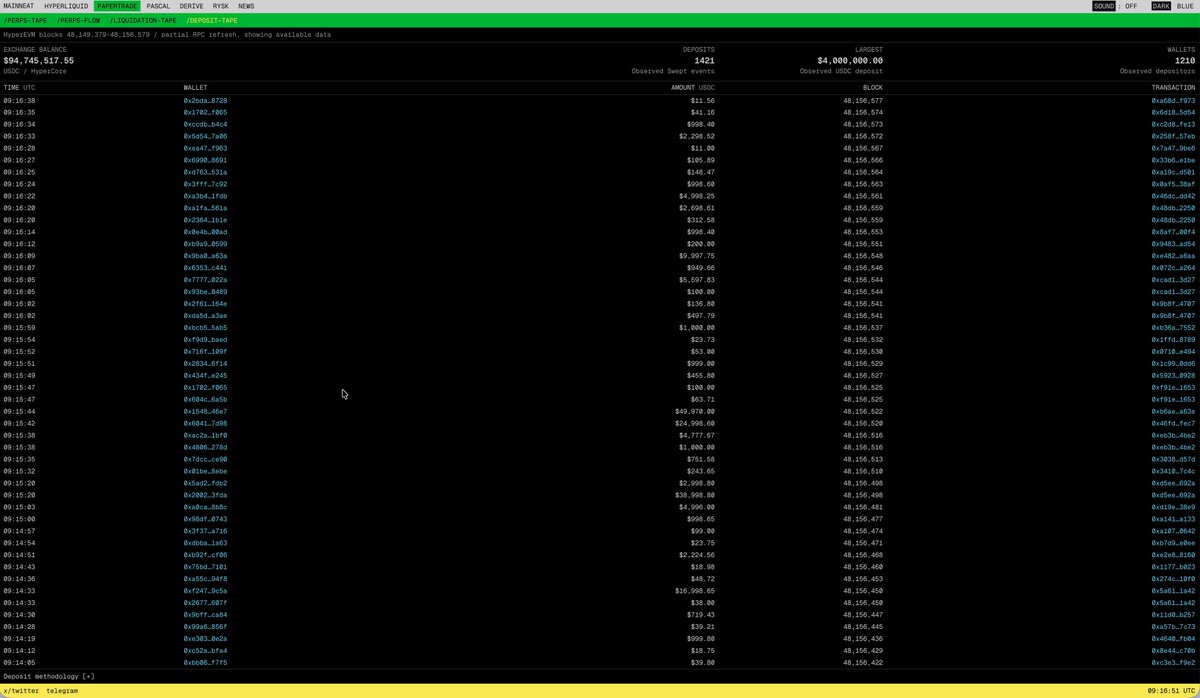
Task: Open the /LIQUIDATION-TAPE tab
Action: pyautogui.click(x=141, y=20)
